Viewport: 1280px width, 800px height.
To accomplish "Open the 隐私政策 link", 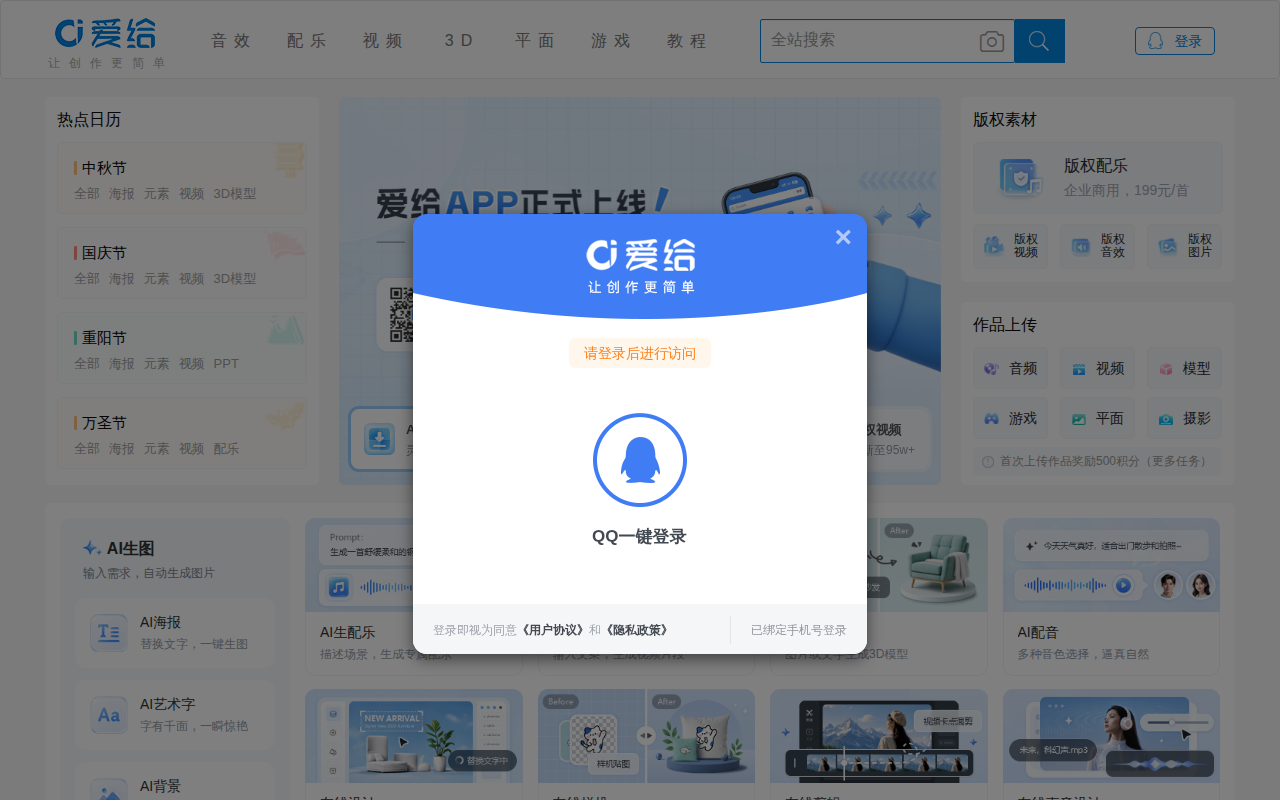I will tap(637, 630).
